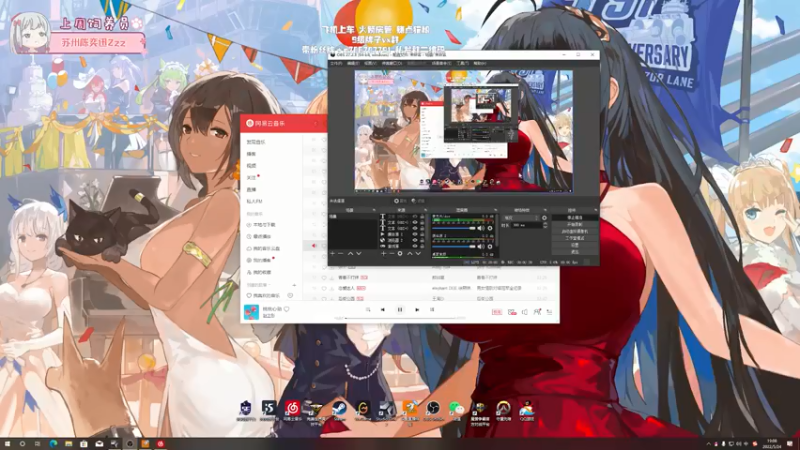
Task: Seek within the NetEase Music playback progress bar
Action: (x=401, y=318)
